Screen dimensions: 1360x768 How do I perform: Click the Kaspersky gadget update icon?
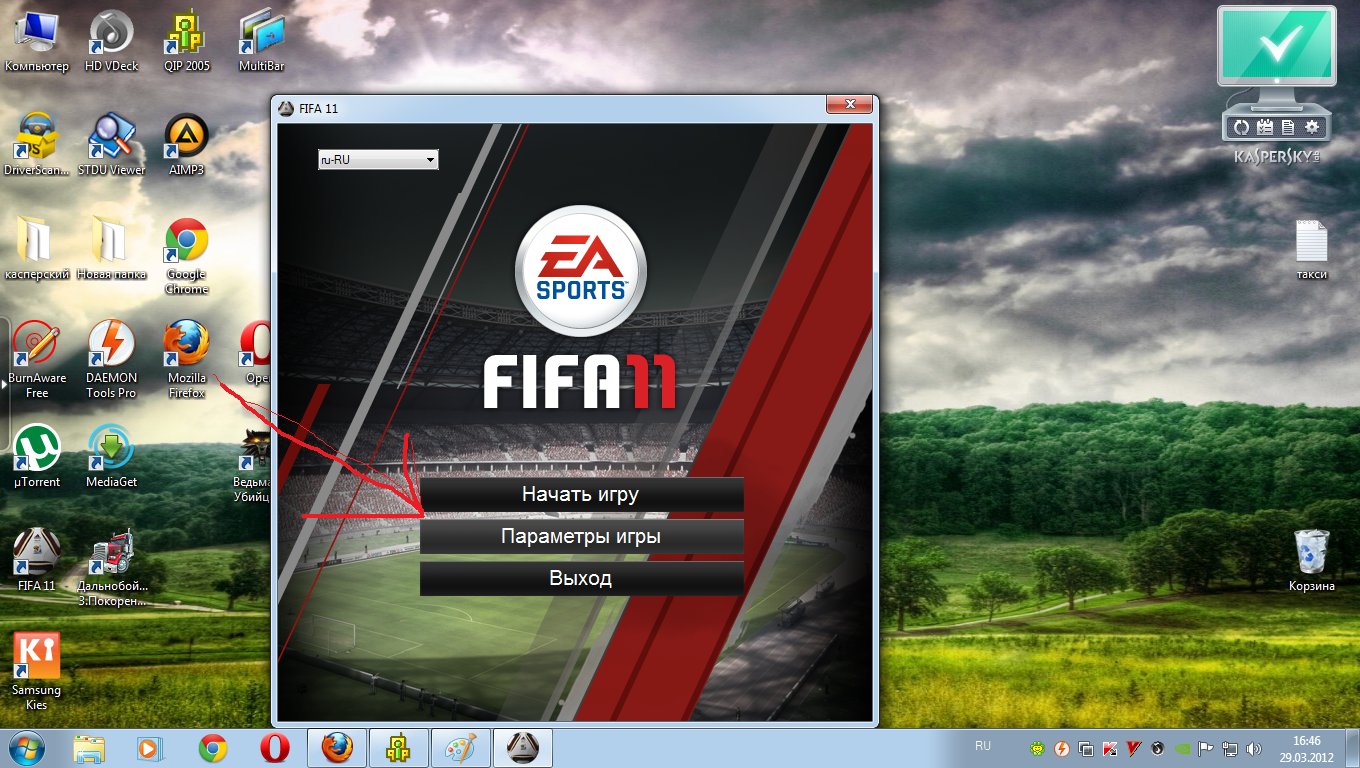tap(1242, 127)
